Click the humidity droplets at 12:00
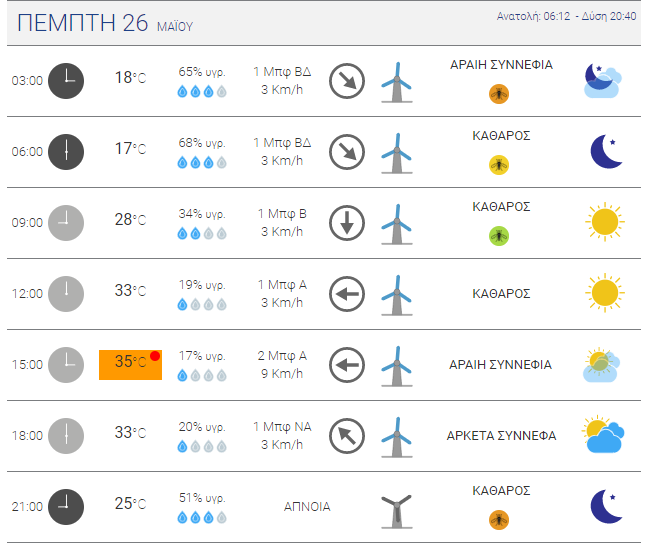This screenshot has width=648, height=544. [x=201, y=304]
